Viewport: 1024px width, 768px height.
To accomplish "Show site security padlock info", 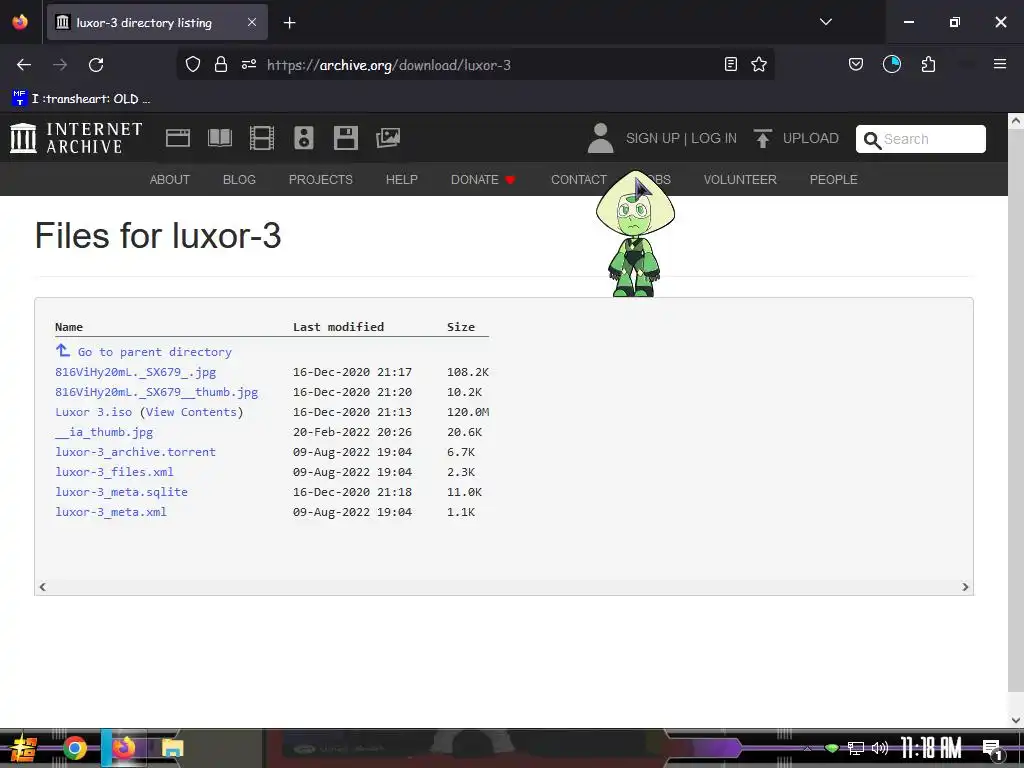I will tap(221, 65).
